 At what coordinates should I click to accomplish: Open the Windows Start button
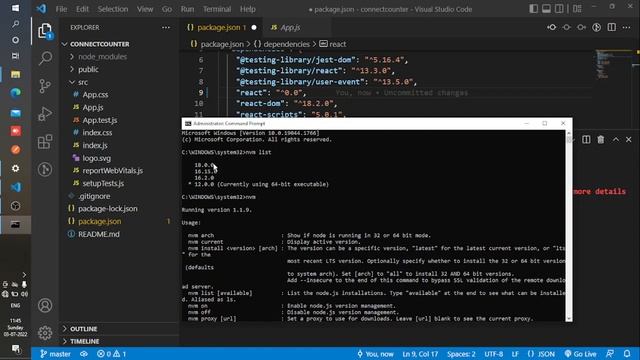click(15, 8)
